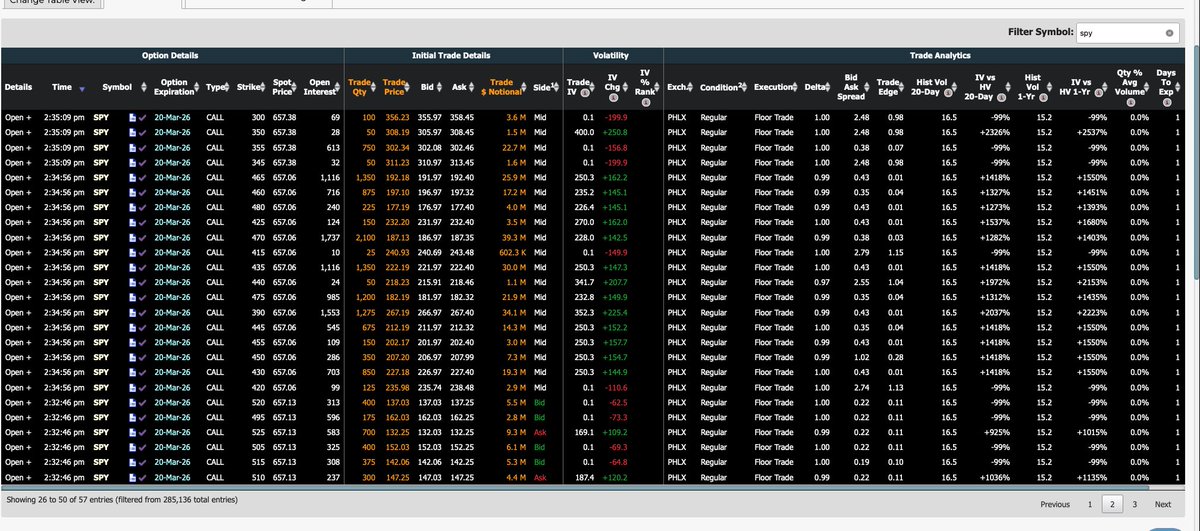Clear the spy filter symbol text
This screenshot has height=531, width=1200.
(1169, 33)
